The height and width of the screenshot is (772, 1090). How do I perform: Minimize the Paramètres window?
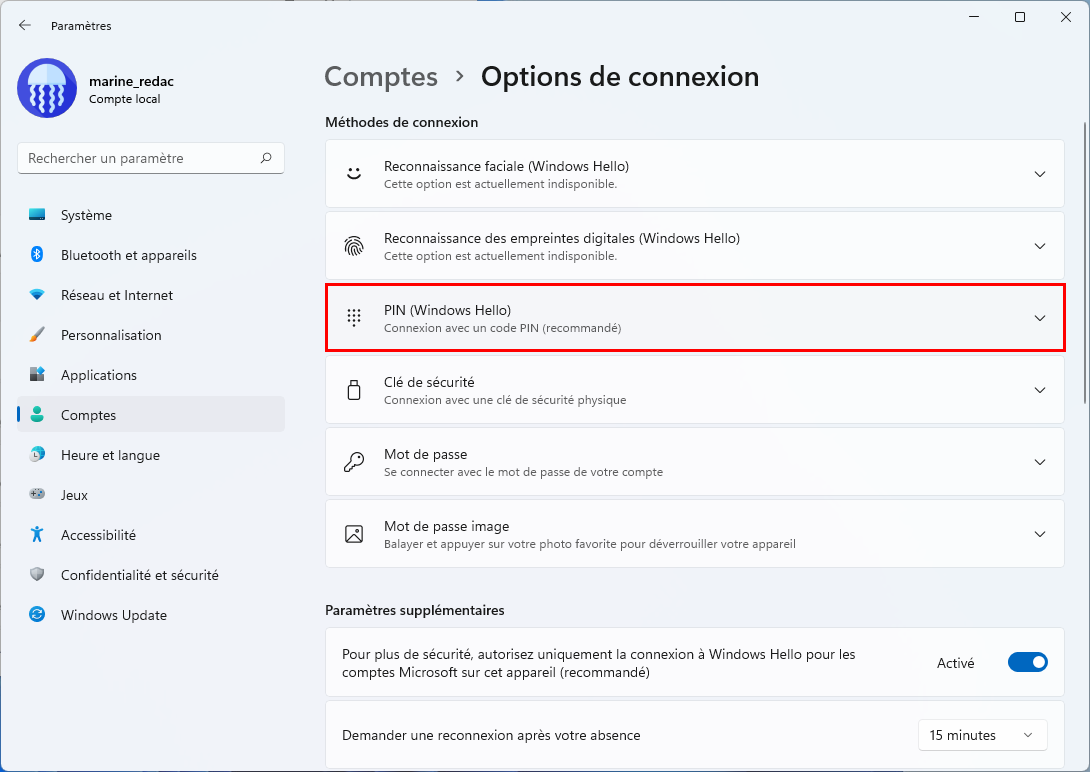coord(974,17)
